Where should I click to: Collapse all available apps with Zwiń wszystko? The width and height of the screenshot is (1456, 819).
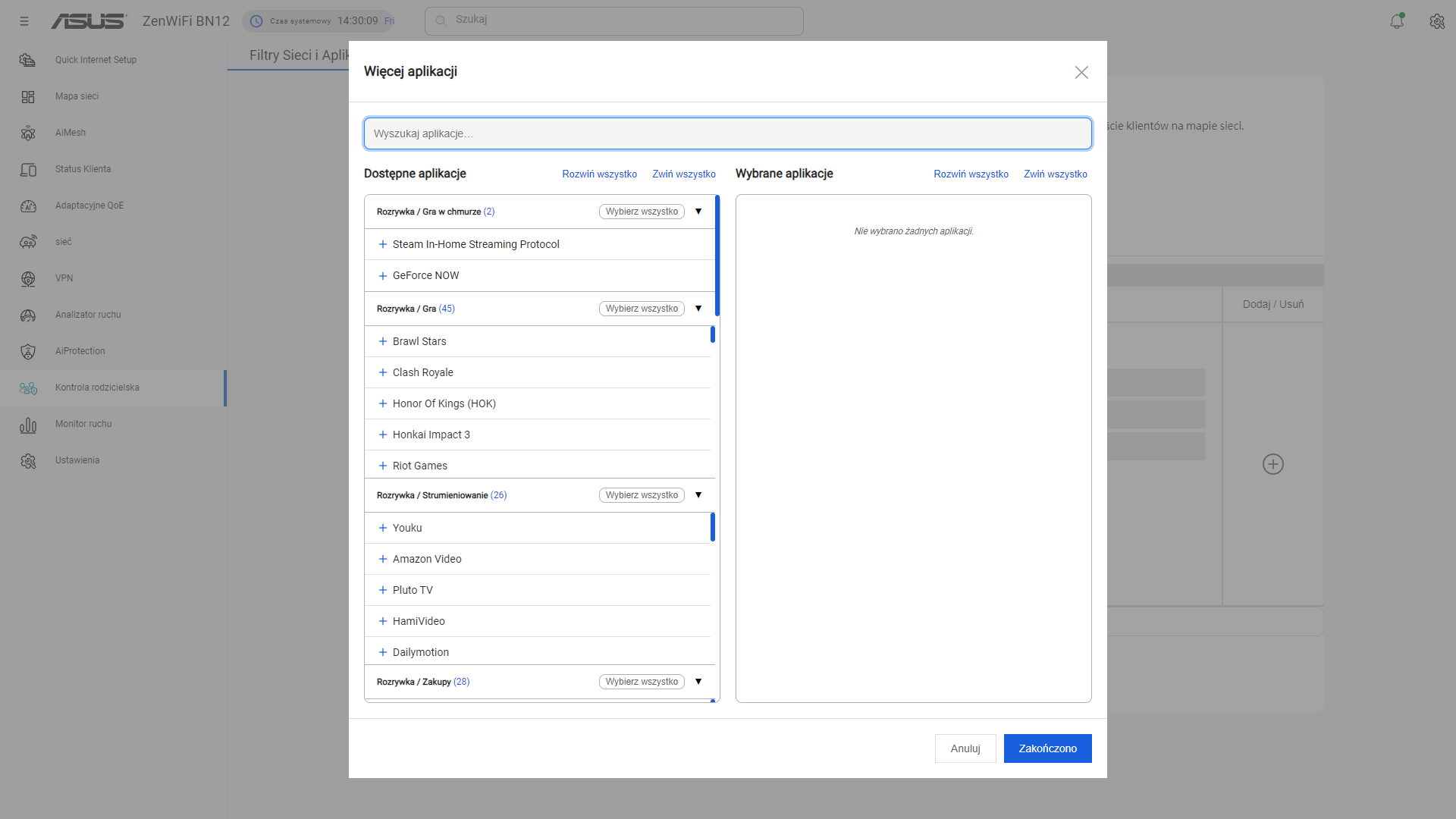click(x=684, y=174)
